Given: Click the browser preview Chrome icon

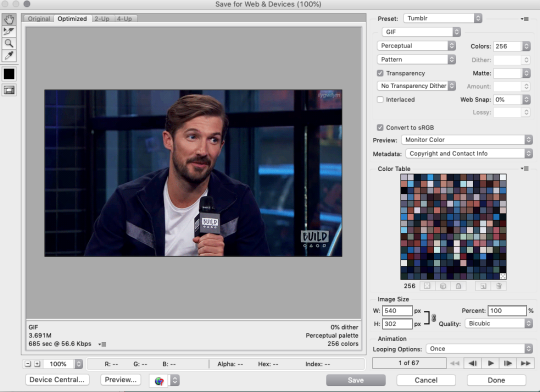Looking at the screenshot, I should [159, 381].
